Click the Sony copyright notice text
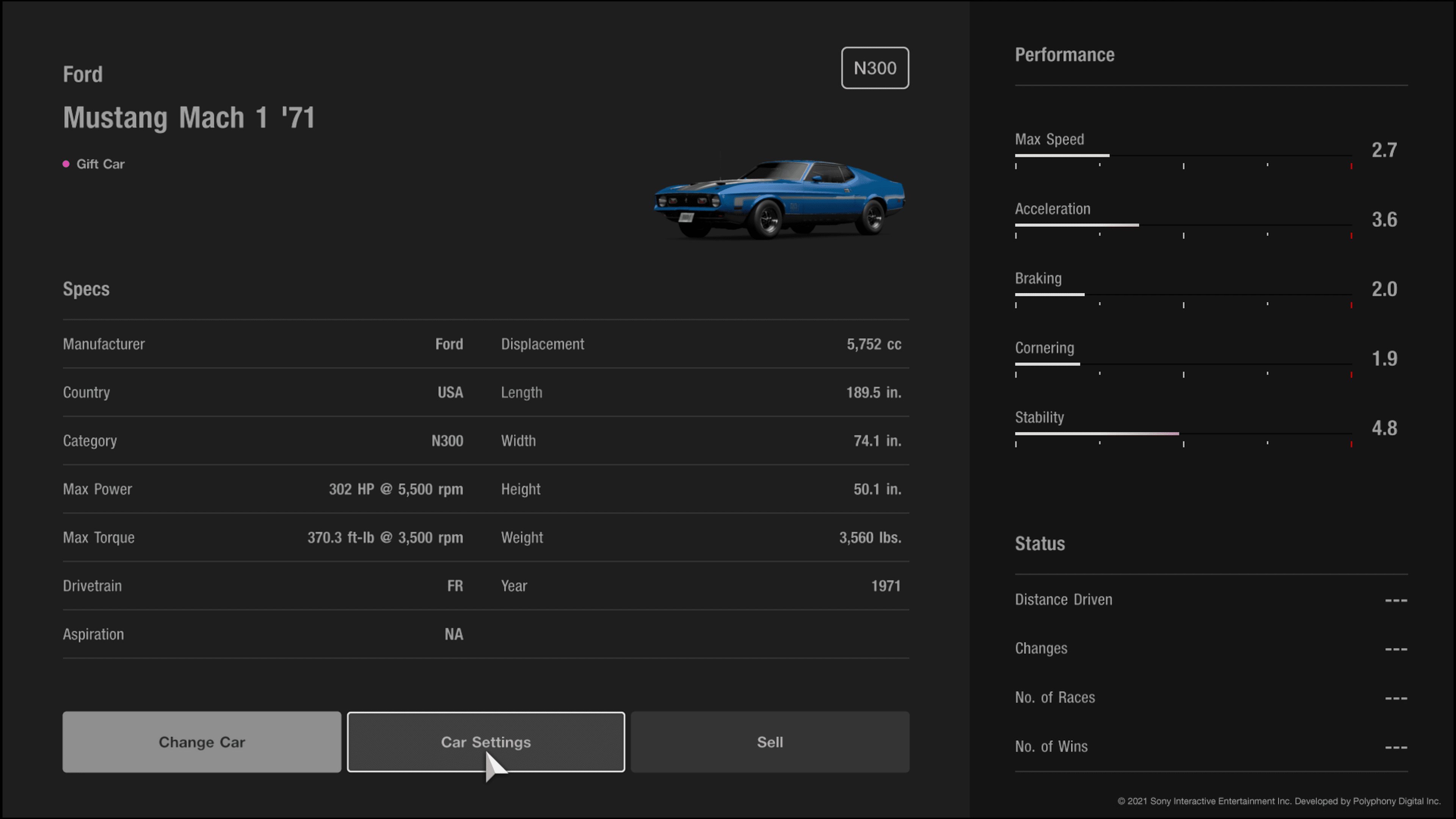 pyautogui.click(x=1279, y=801)
